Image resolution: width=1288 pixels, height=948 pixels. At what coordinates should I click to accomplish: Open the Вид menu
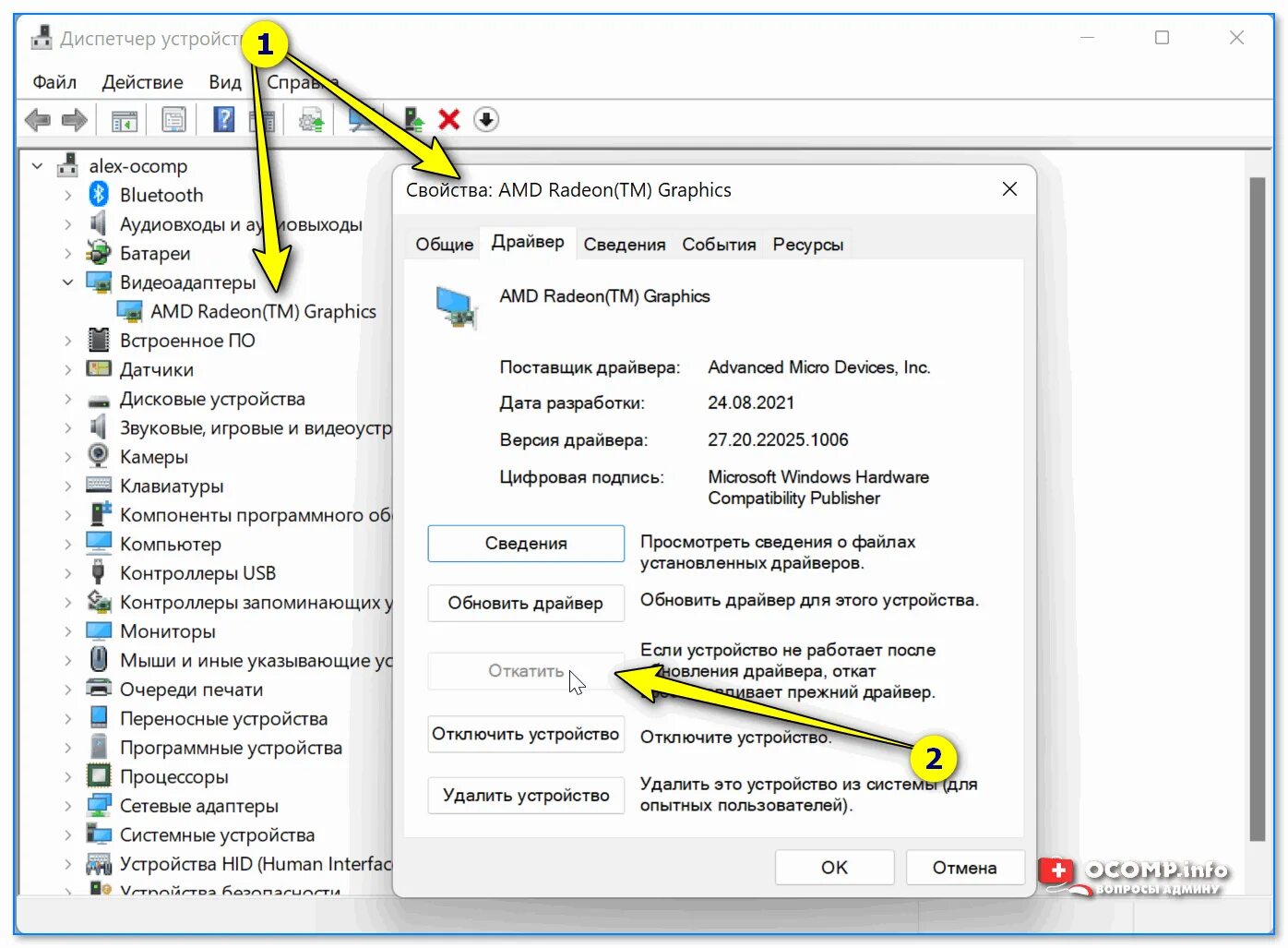224,82
